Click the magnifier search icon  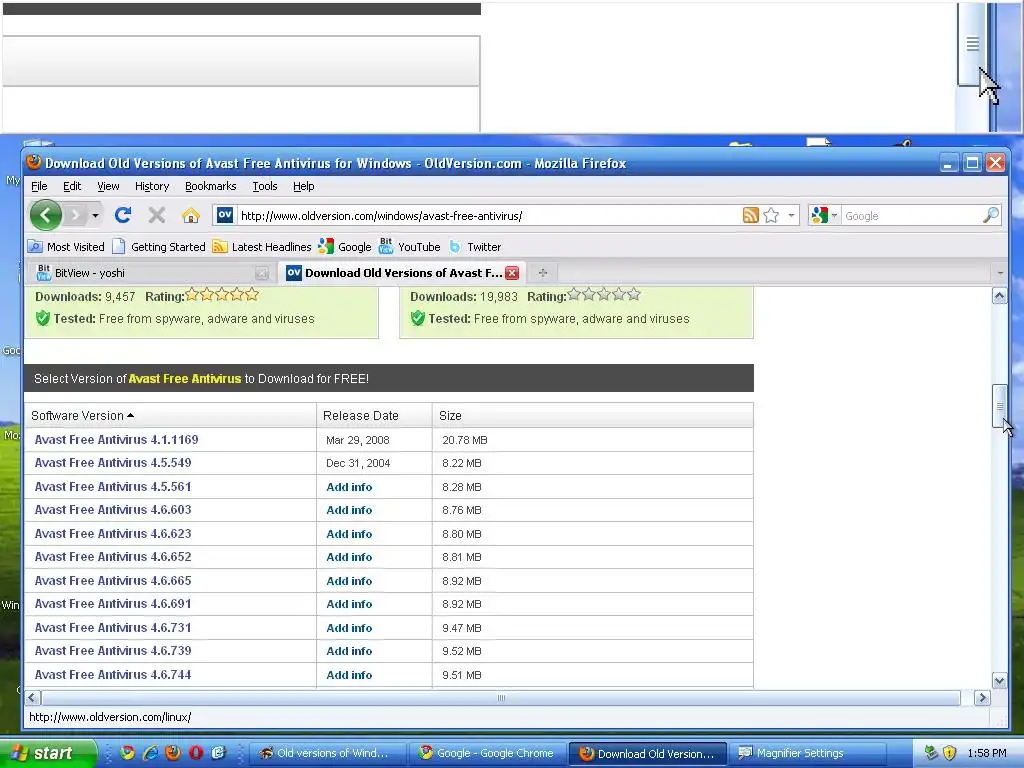(991, 215)
